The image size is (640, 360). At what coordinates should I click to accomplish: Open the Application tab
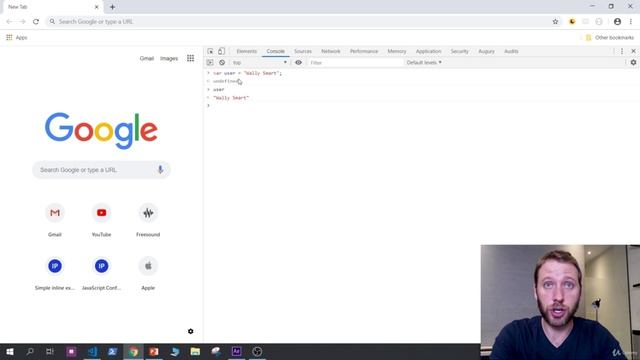pyautogui.click(x=428, y=51)
